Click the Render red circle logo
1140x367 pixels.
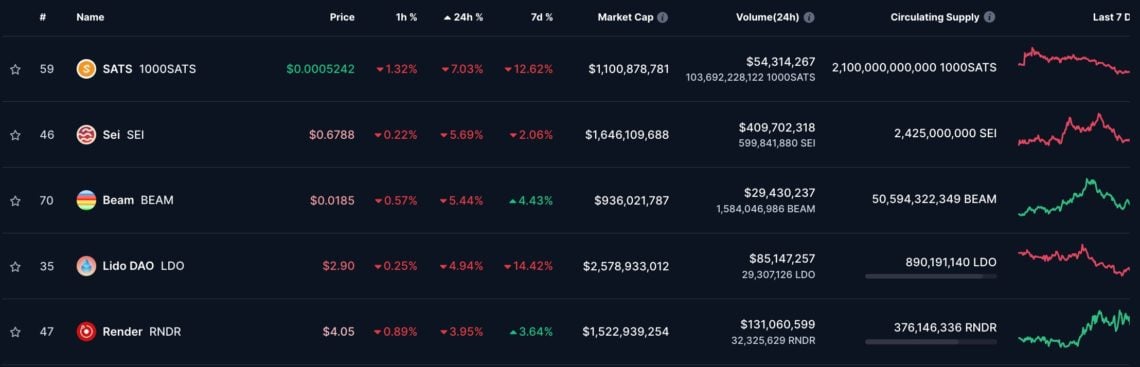[87, 331]
